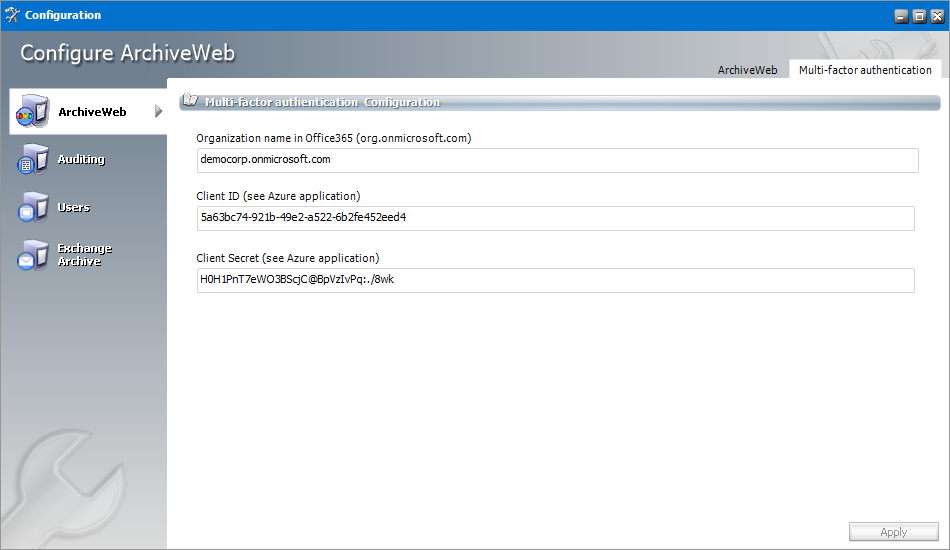Viewport: 950px width, 550px height.
Task: Switch to the ArchiveWeb tab
Action: [747, 70]
